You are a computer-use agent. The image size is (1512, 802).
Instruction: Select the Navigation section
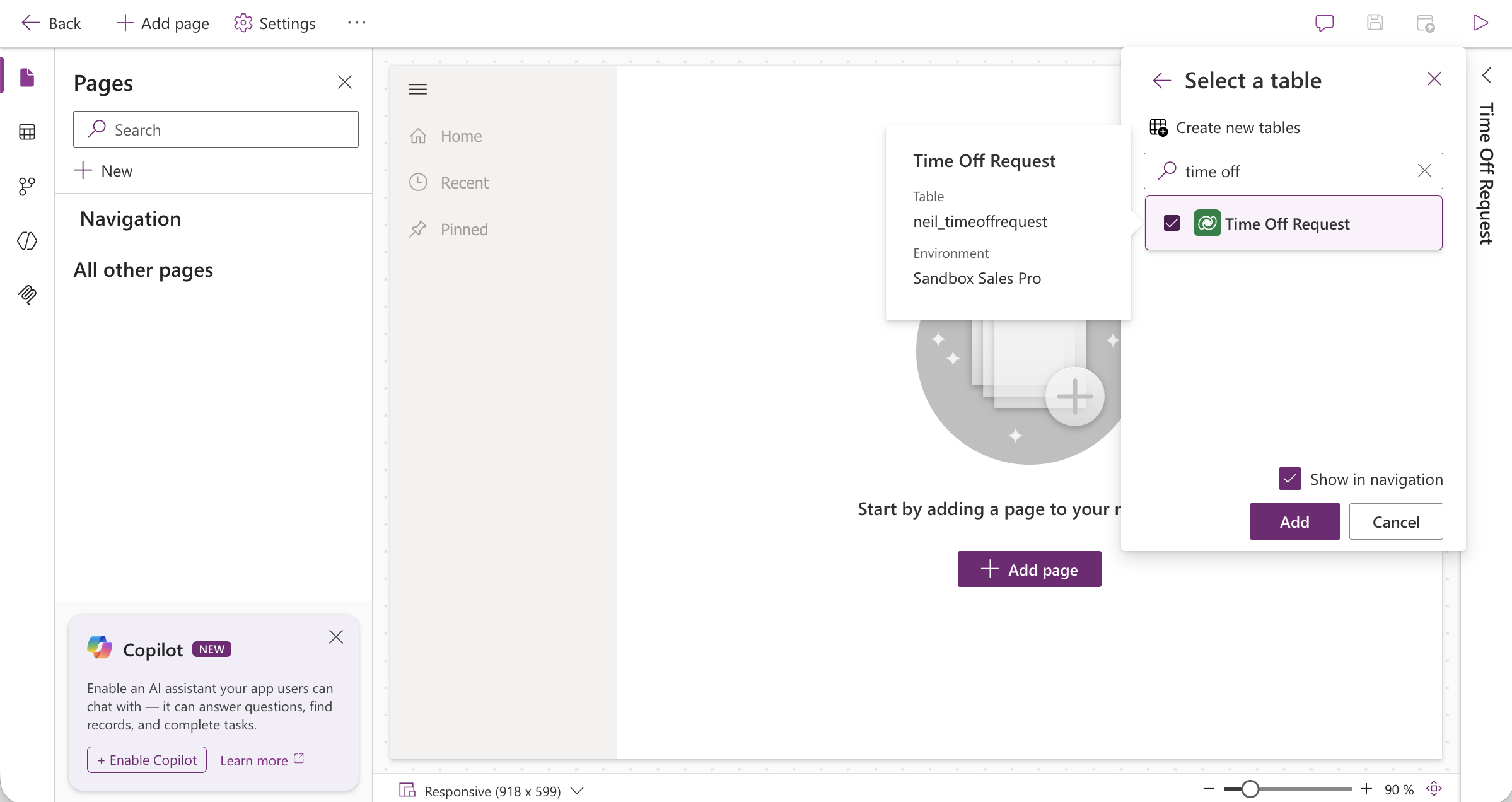tap(131, 219)
